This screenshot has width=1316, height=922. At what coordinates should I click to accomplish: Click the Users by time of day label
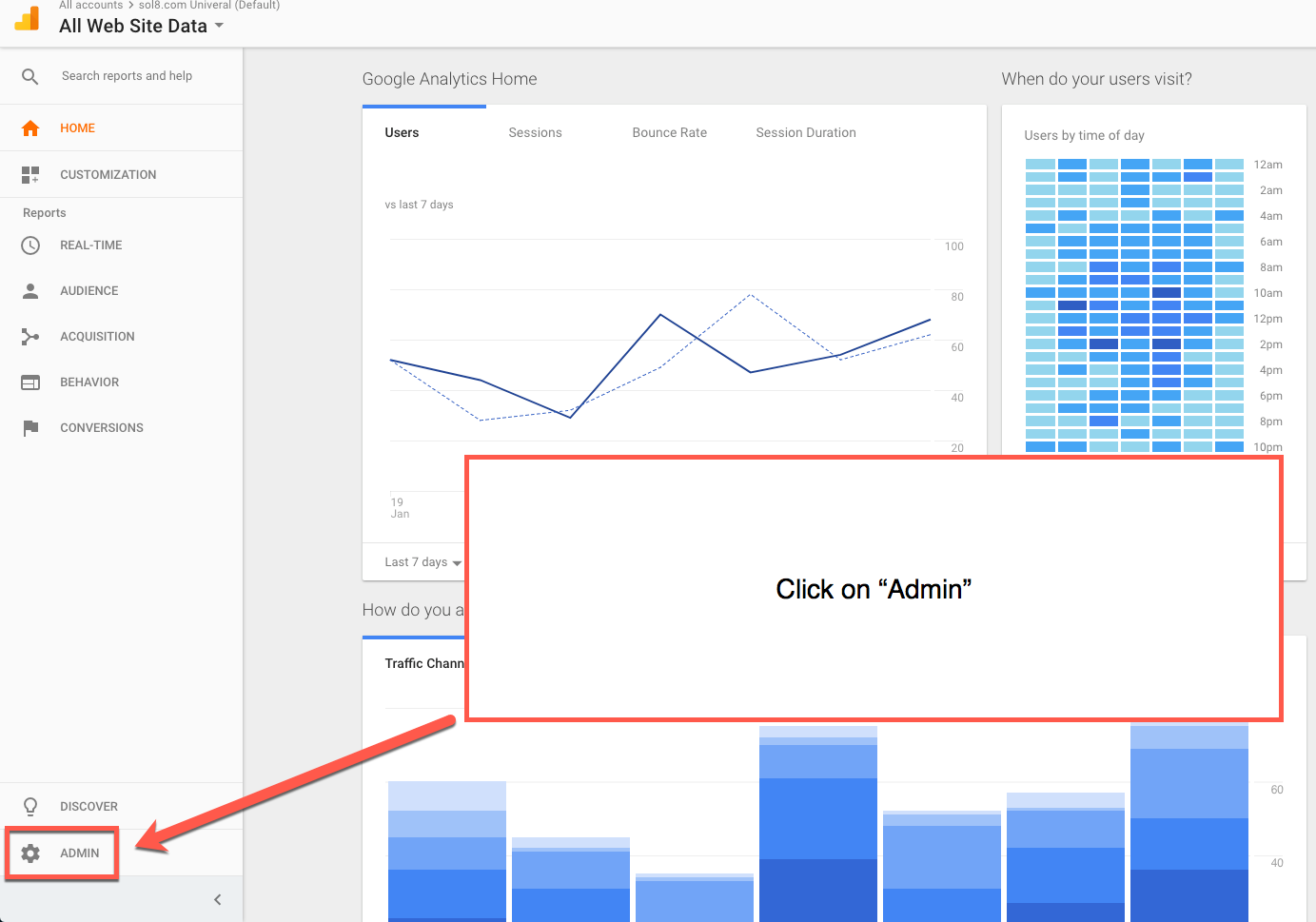[1084, 135]
